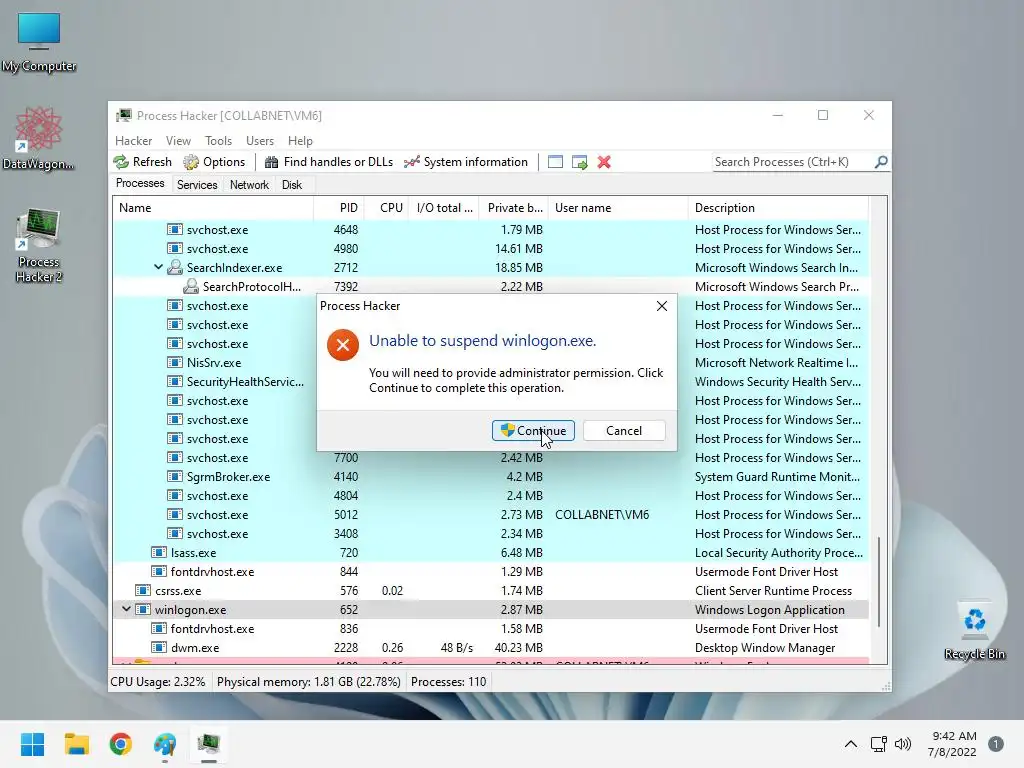Screen dimensions: 1024x768
Task: Select SecurityHealthService process row
Action: pyautogui.click(x=491, y=381)
